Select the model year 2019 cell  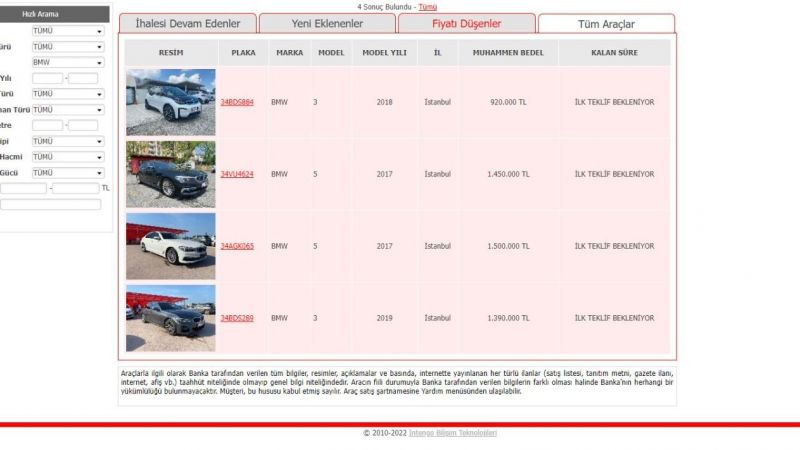pyautogui.click(x=384, y=318)
